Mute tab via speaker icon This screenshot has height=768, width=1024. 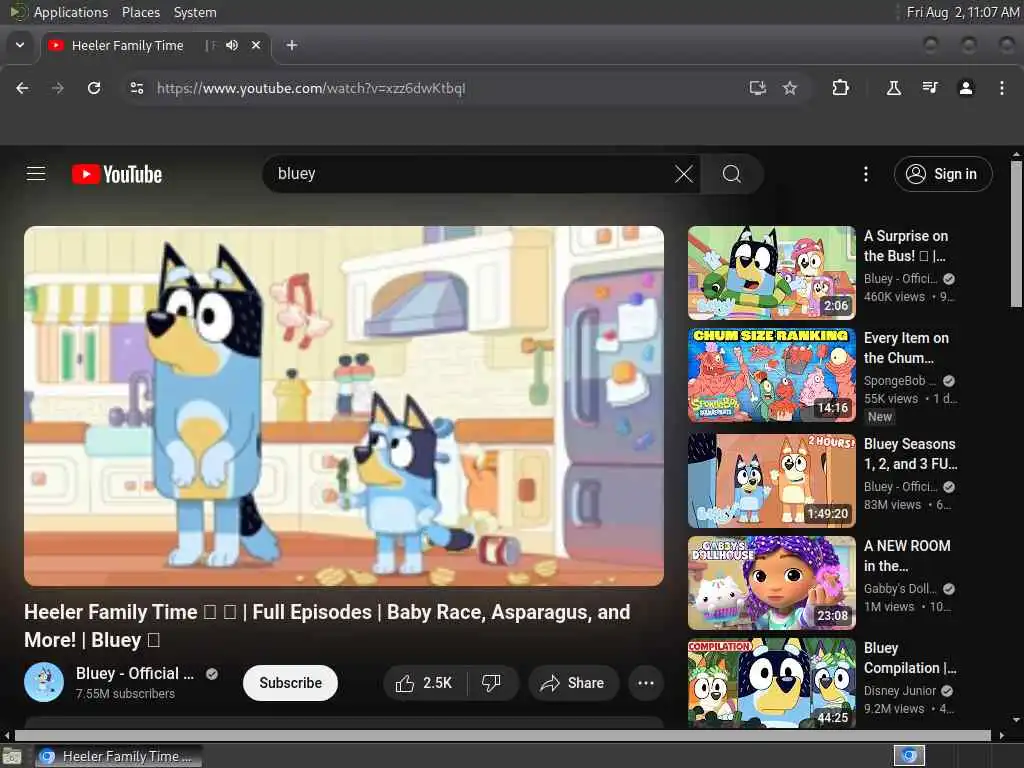pyautogui.click(x=232, y=45)
